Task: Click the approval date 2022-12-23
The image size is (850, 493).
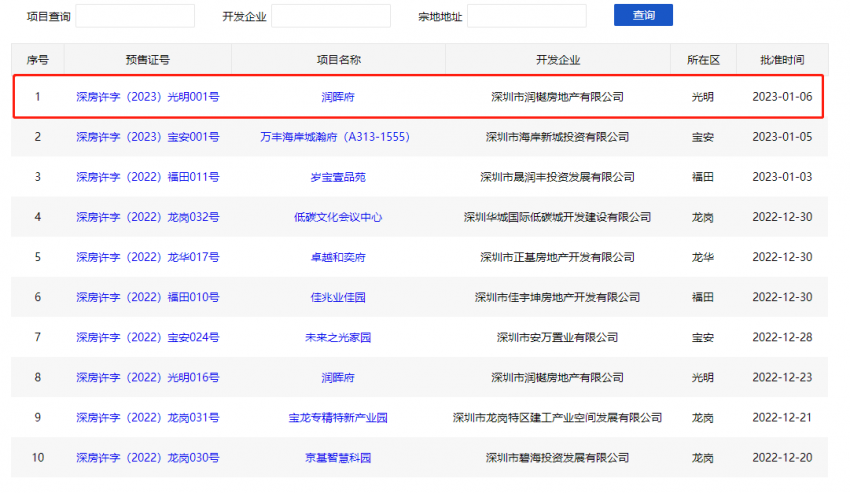Action: point(782,378)
